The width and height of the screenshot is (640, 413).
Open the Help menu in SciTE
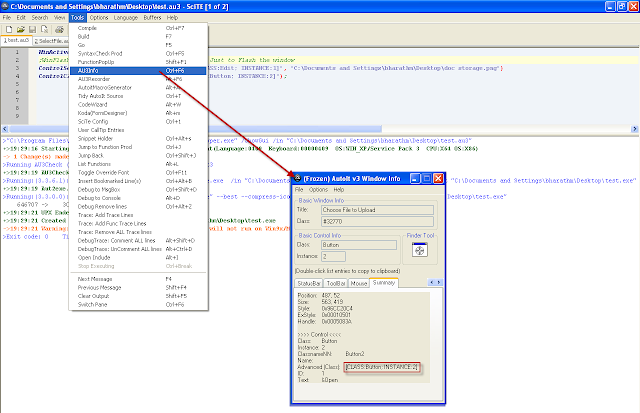[x=172, y=18]
